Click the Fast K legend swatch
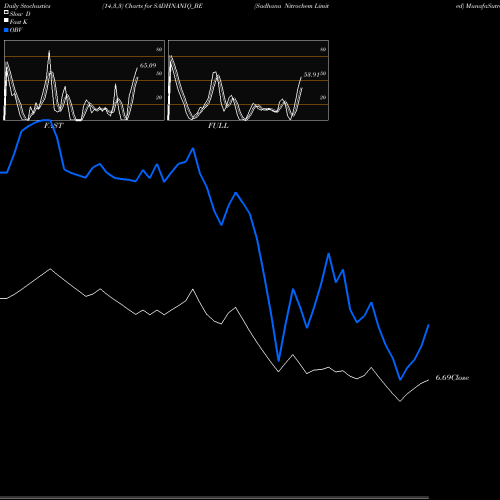This screenshot has width=500, height=500. [x=6, y=20]
